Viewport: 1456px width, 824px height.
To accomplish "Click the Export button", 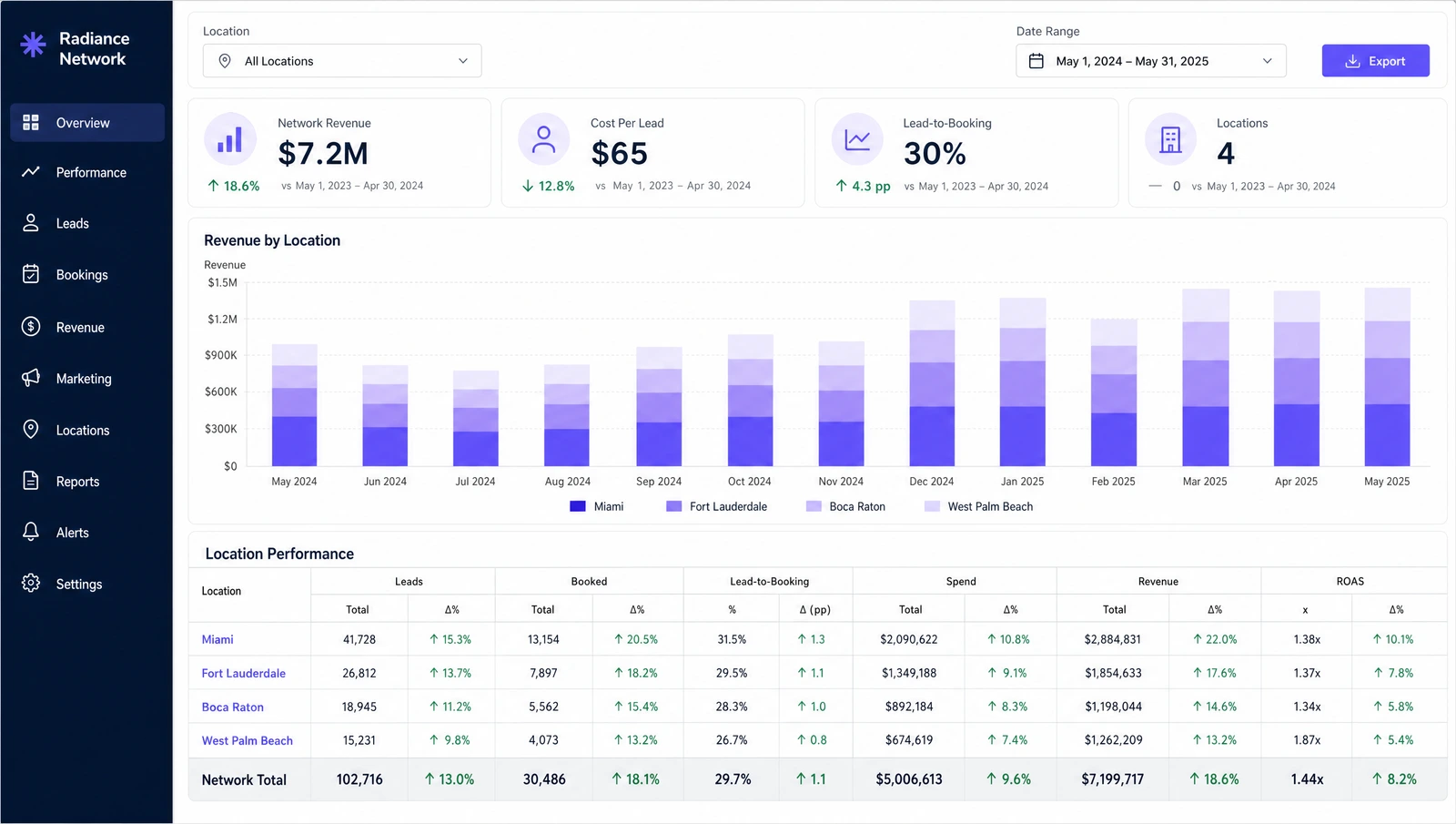I will [x=1375, y=61].
